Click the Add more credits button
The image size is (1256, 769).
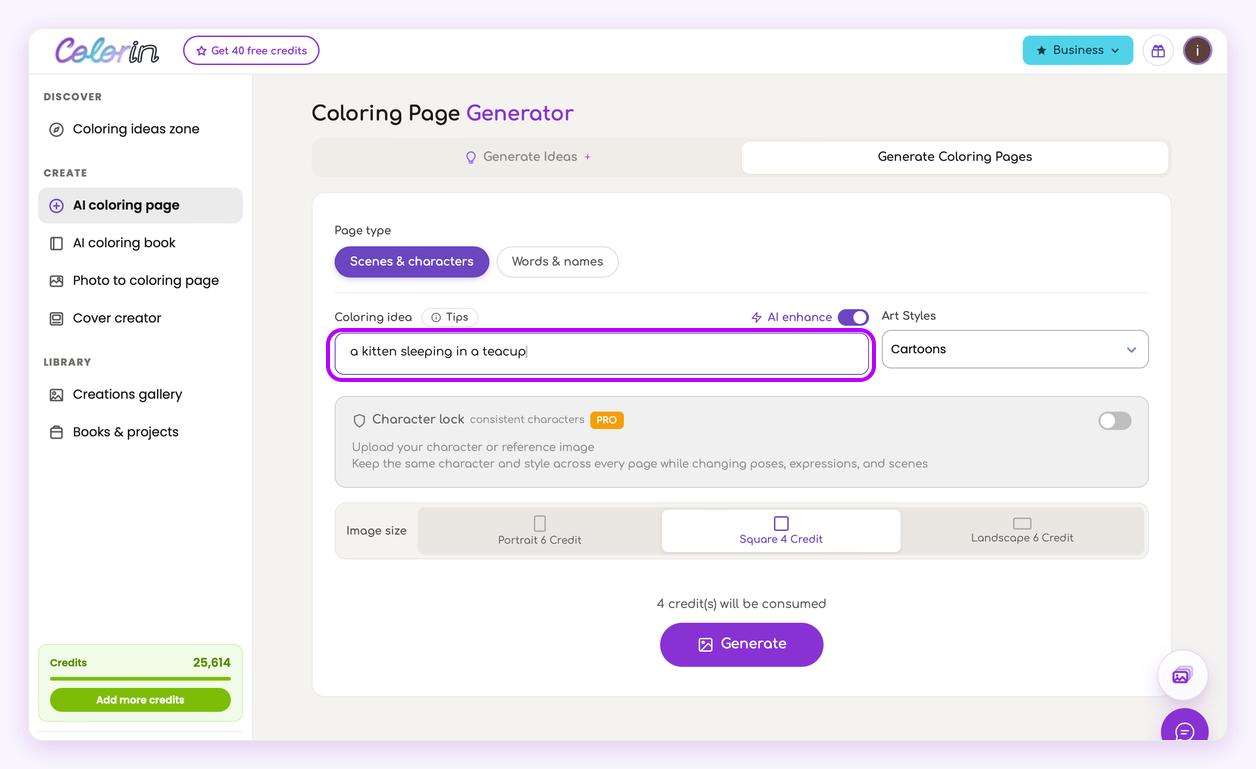pyautogui.click(x=140, y=700)
